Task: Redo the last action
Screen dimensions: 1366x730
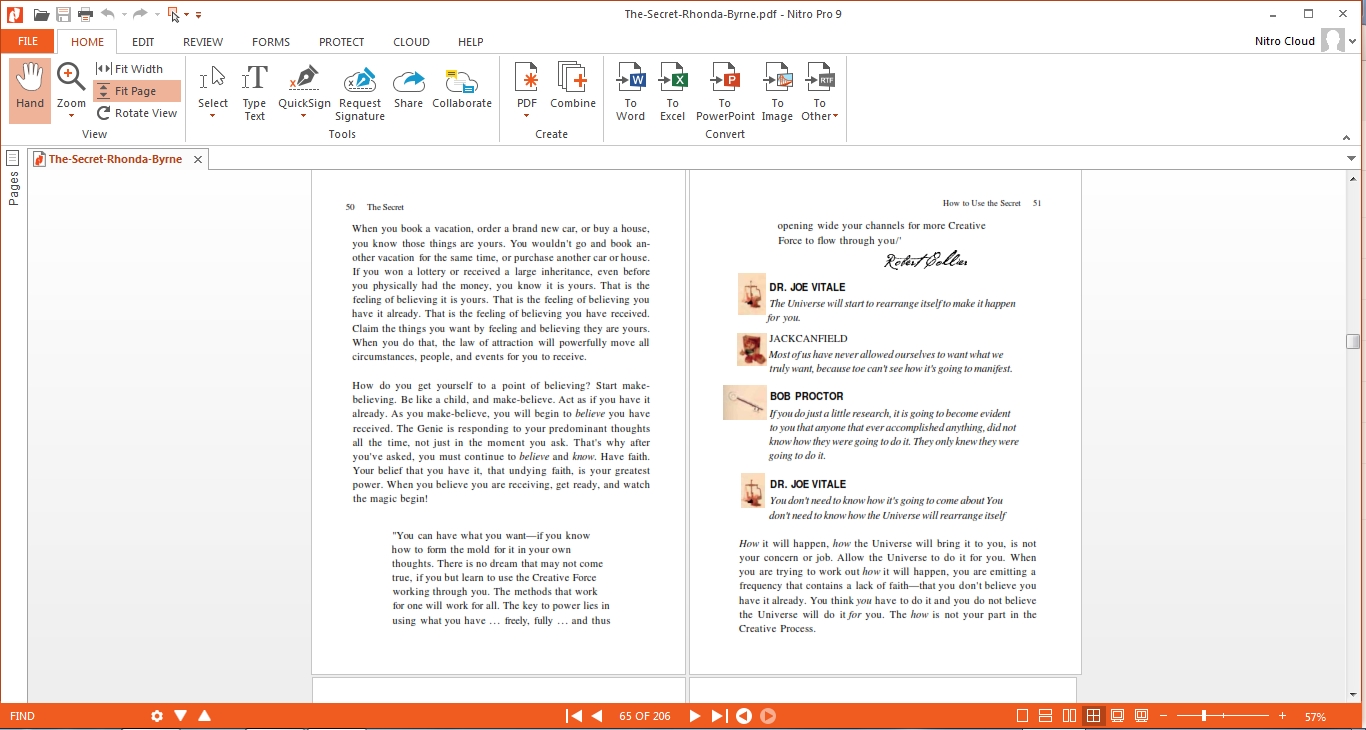Action: (140, 15)
